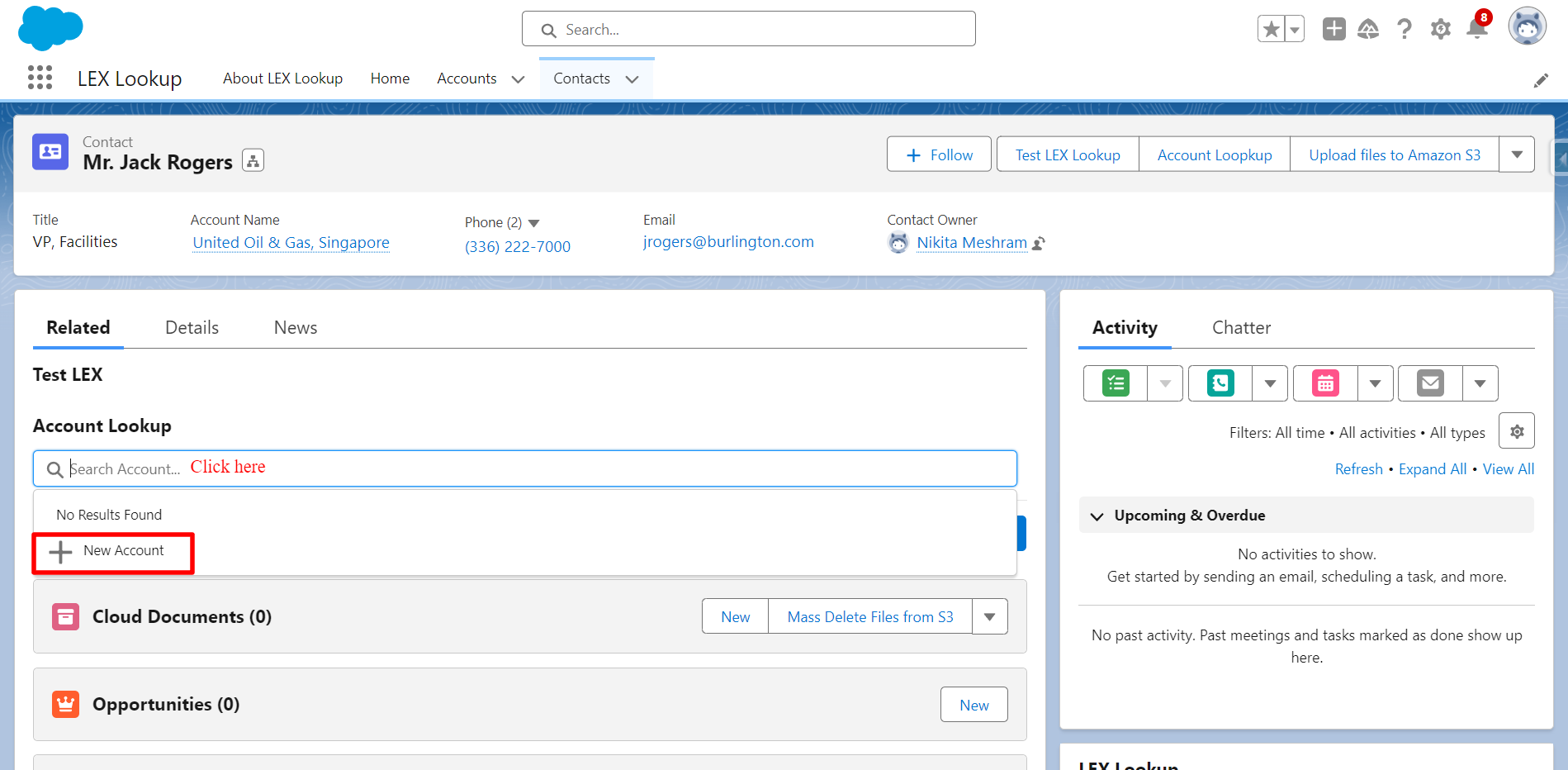The height and width of the screenshot is (770, 1568).
Task: Click the pencil icon to edit navigation
Action: click(1541, 80)
